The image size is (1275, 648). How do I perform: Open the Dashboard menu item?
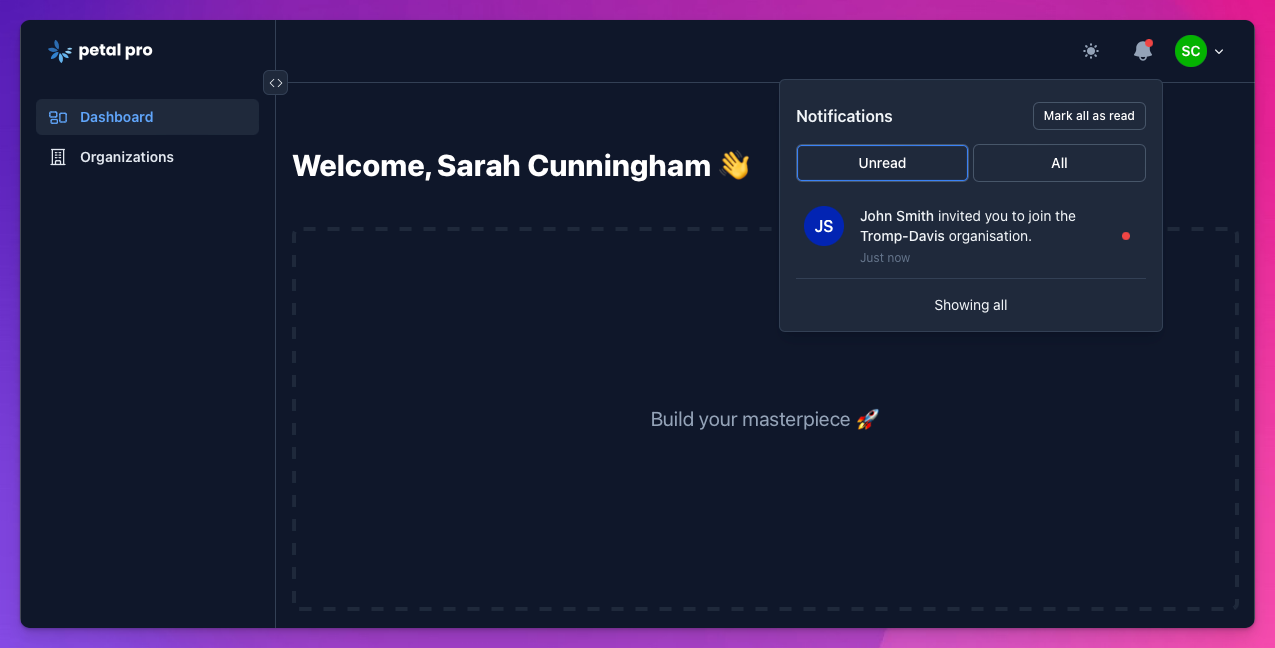pos(117,117)
